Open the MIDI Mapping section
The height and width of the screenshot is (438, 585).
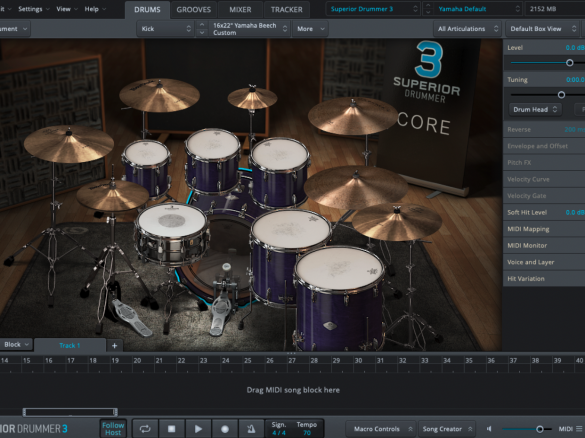[544, 229]
